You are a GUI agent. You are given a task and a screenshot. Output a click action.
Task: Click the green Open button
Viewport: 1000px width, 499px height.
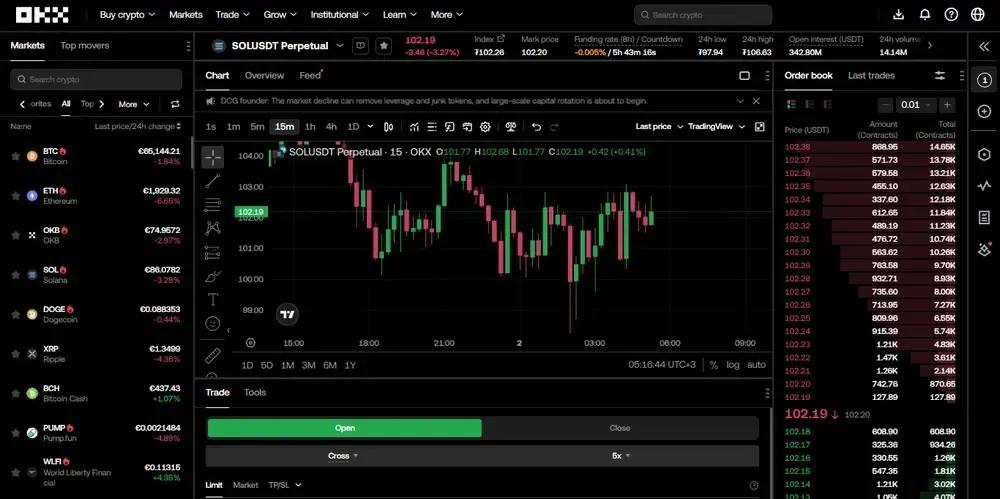coord(345,428)
